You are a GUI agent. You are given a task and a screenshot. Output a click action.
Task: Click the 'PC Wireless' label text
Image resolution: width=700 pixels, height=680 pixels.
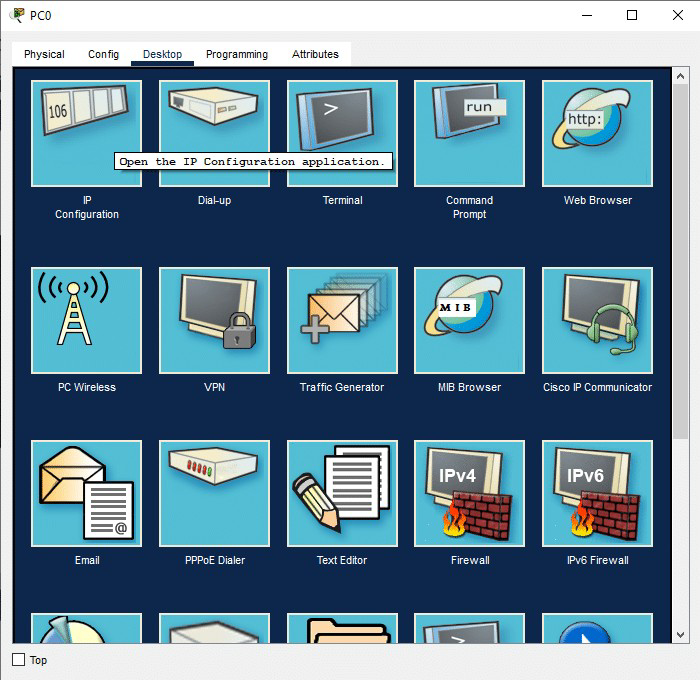coord(87,387)
